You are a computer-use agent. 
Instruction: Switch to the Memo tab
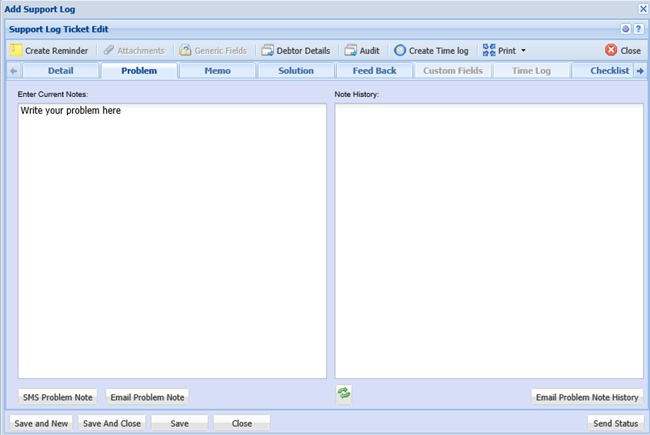coord(217,71)
